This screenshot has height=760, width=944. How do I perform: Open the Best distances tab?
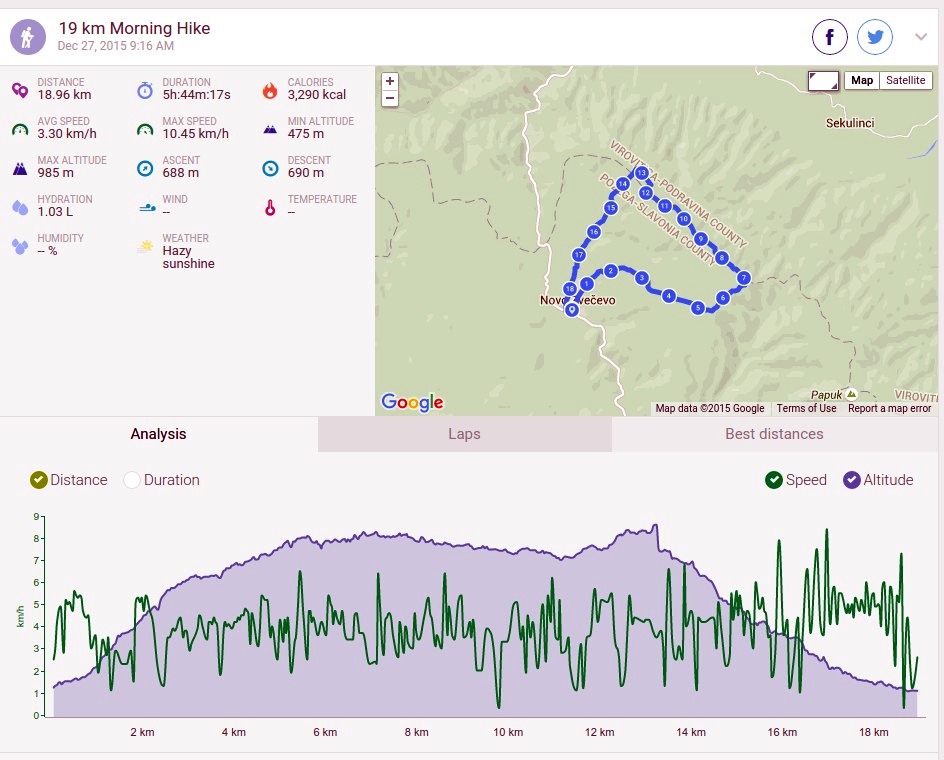pos(774,434)
